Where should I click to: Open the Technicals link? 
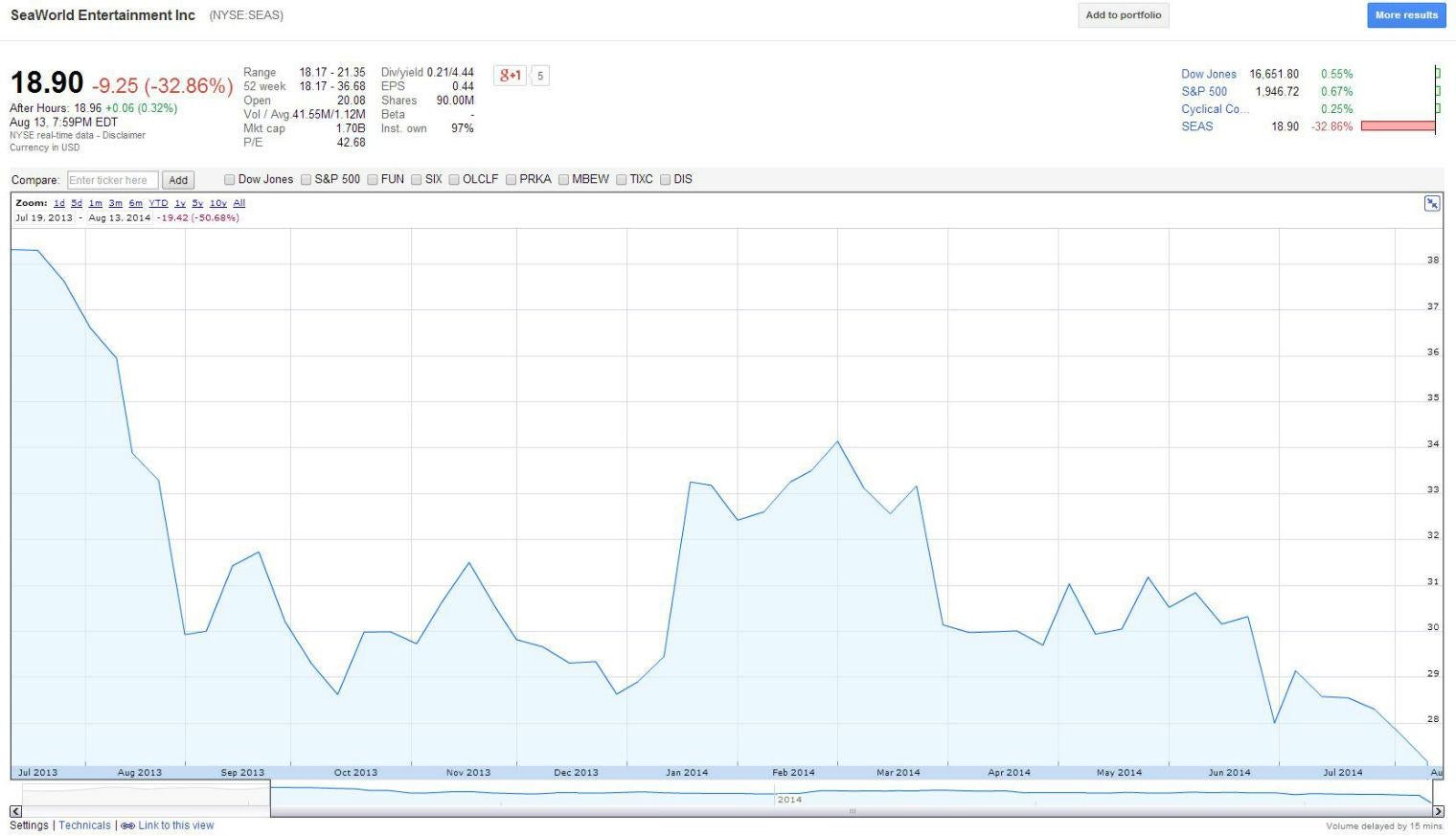[84, 825]
